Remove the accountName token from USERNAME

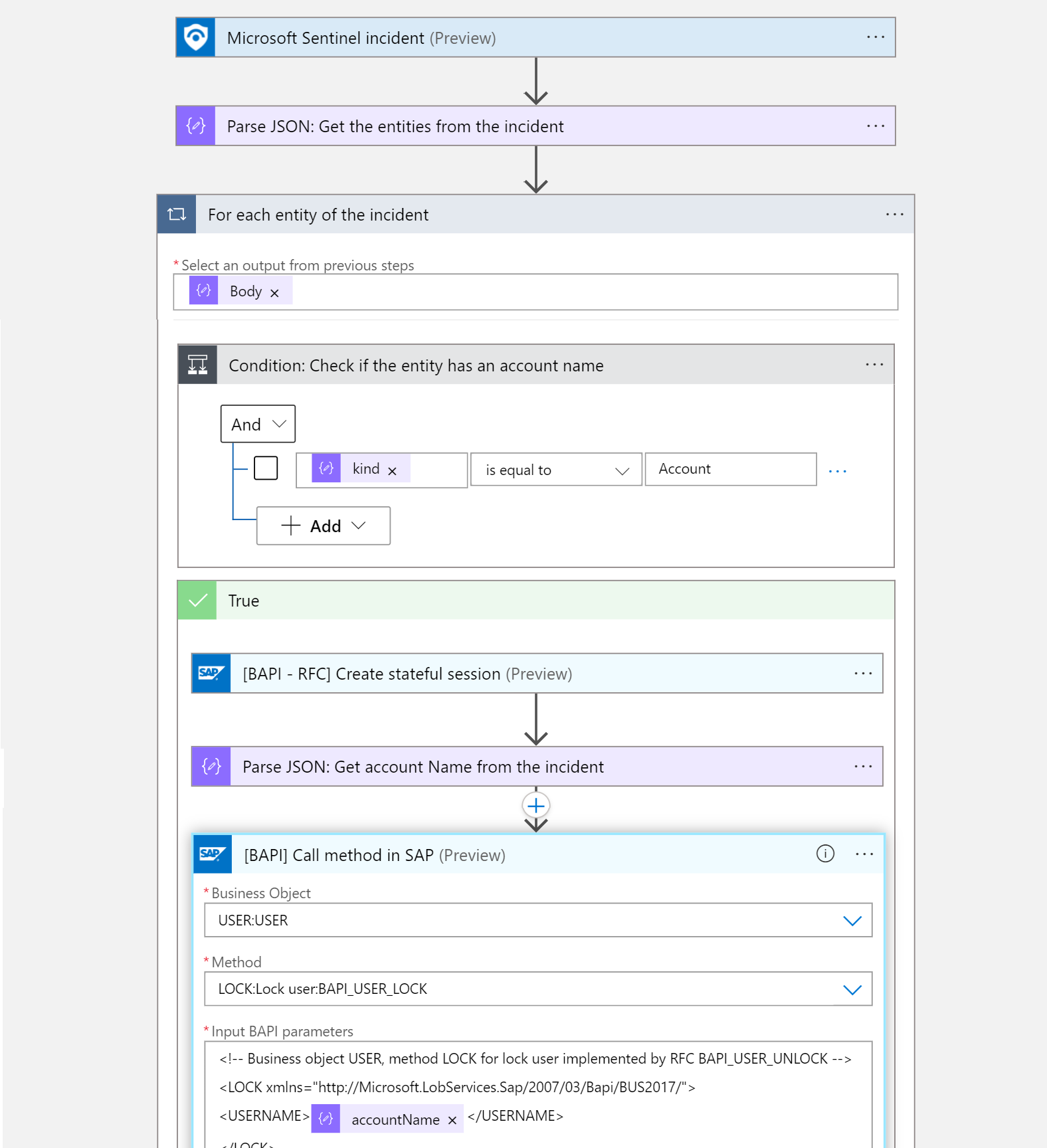pos(452,1121)
